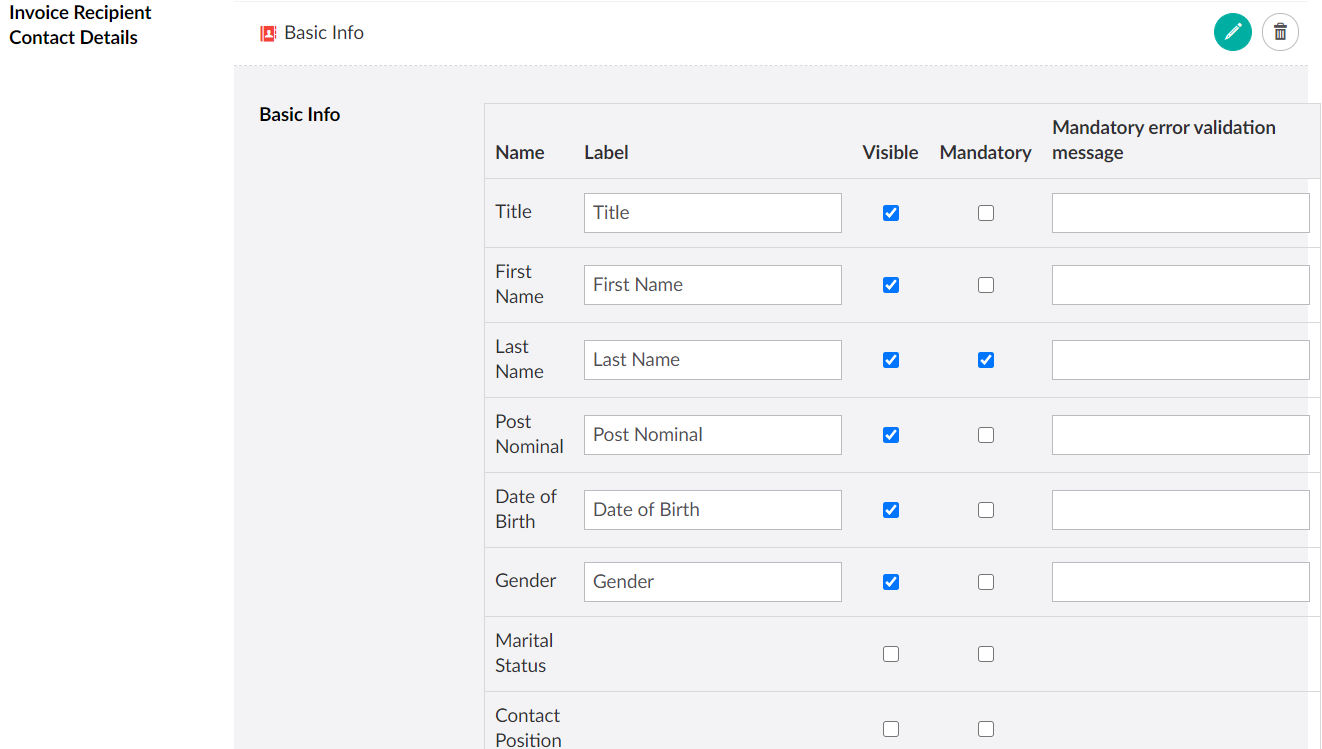Click Last Name's mandatory error validation message field
The width and height of the screenshot is (1322, 749).
(x=1180, y=359)
